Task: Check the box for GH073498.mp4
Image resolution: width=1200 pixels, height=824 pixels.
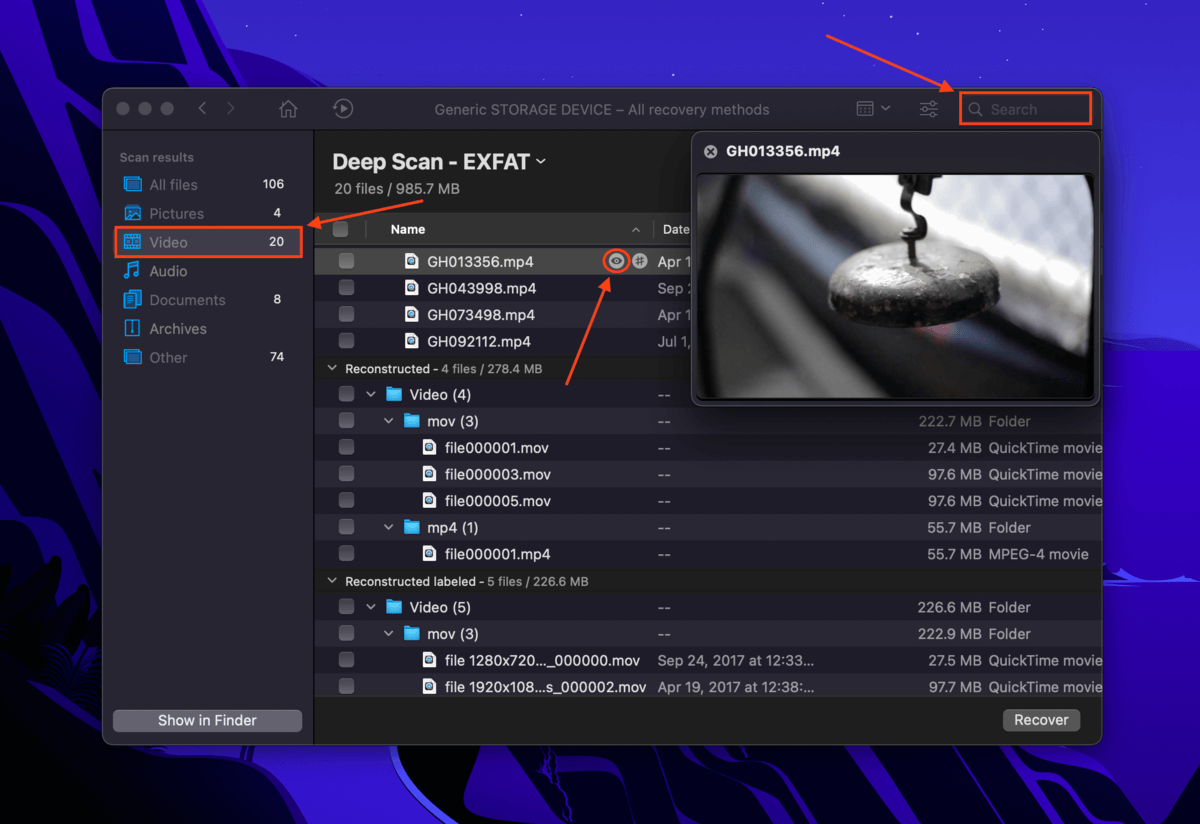Action: 346,314
